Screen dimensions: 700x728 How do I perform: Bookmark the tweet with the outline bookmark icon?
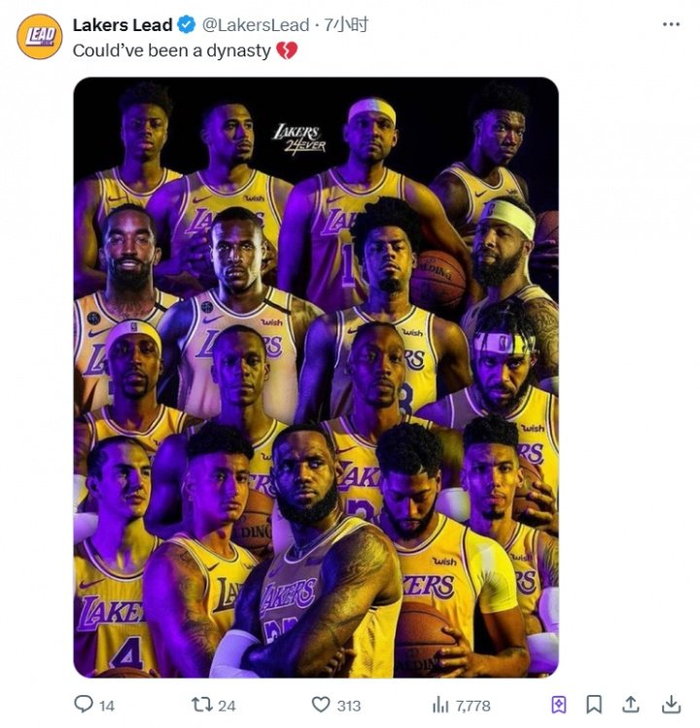(x=594, y=704)
